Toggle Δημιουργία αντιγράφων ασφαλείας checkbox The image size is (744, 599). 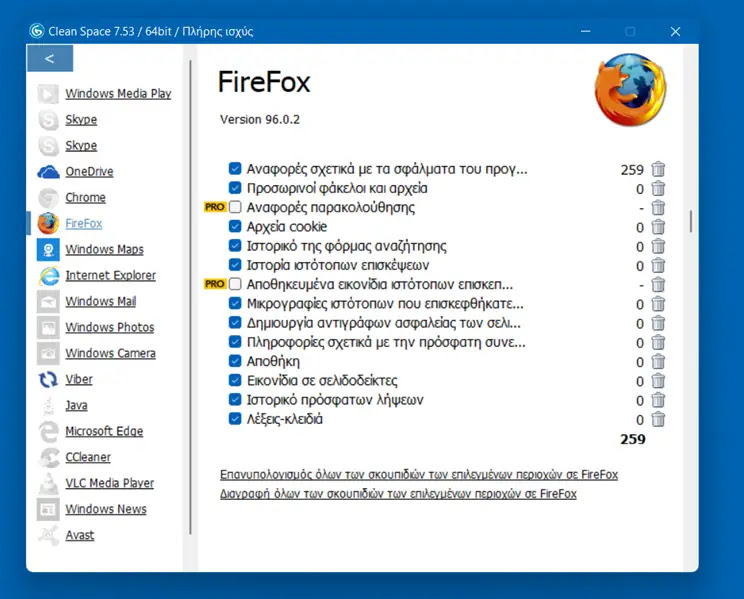[x=235, y=323]
